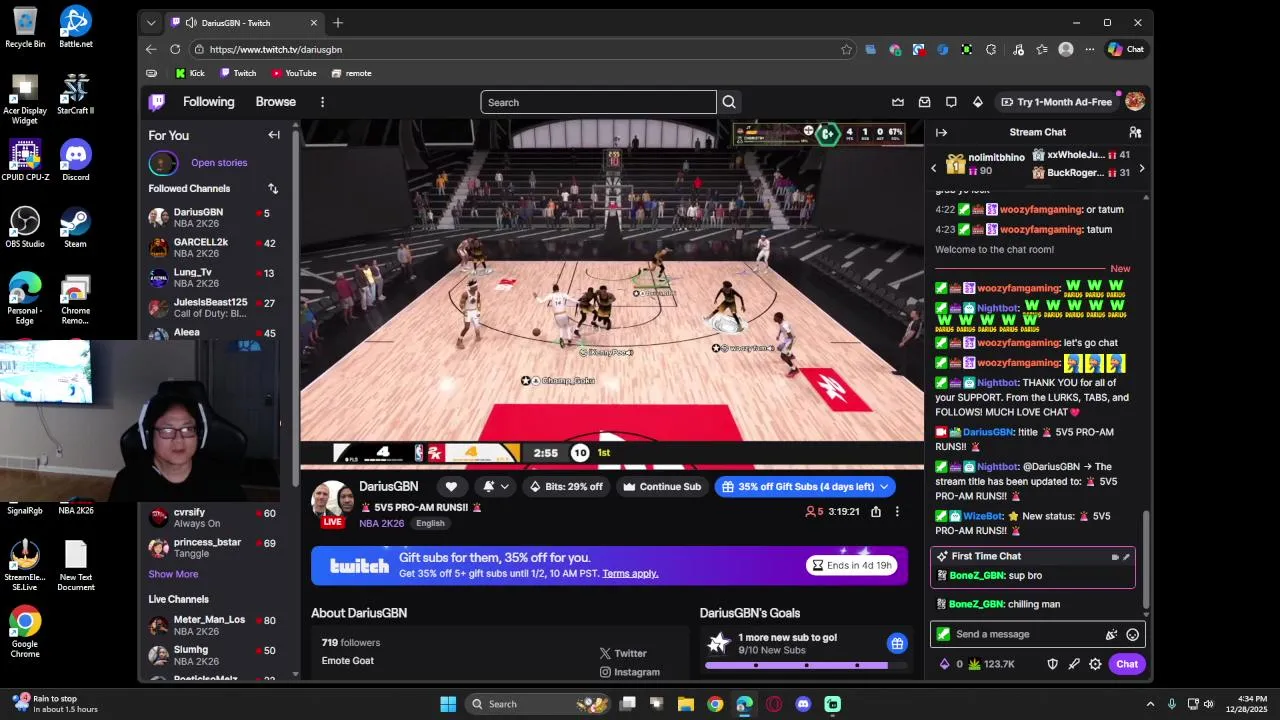1280x720 pixels.
Task: Reload the page in Edge
Action: (175, 49)
